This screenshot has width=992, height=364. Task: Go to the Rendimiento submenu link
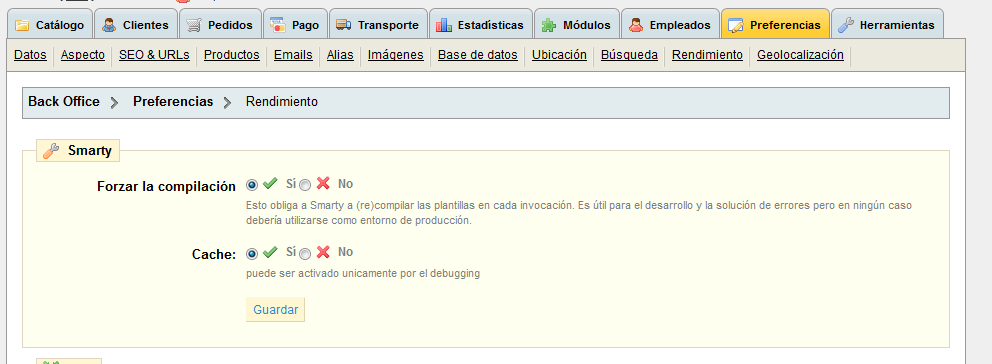(x=707, y=55)
